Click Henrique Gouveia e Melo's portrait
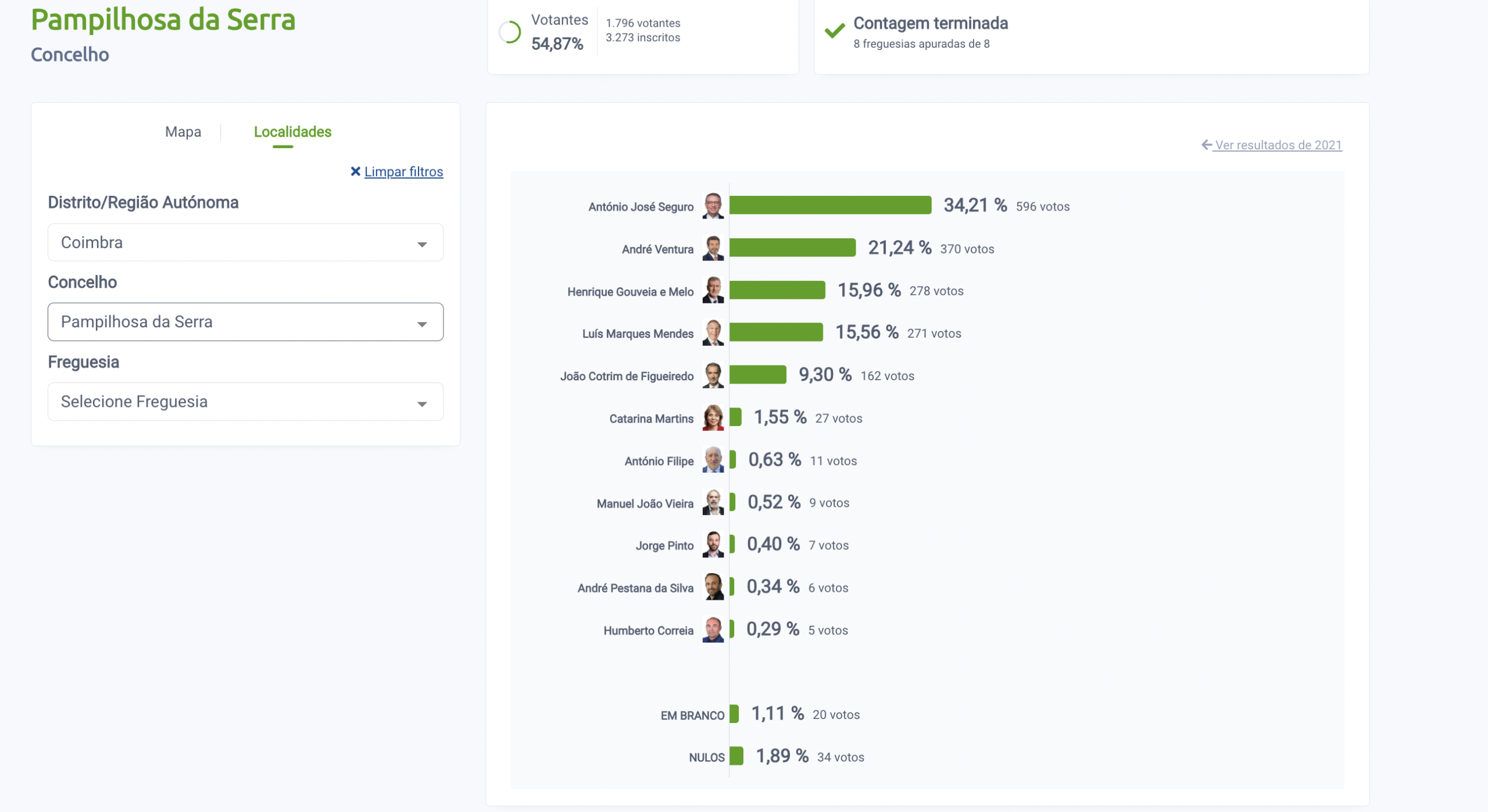The image size is (1488, 812). (x=713, y=291)
